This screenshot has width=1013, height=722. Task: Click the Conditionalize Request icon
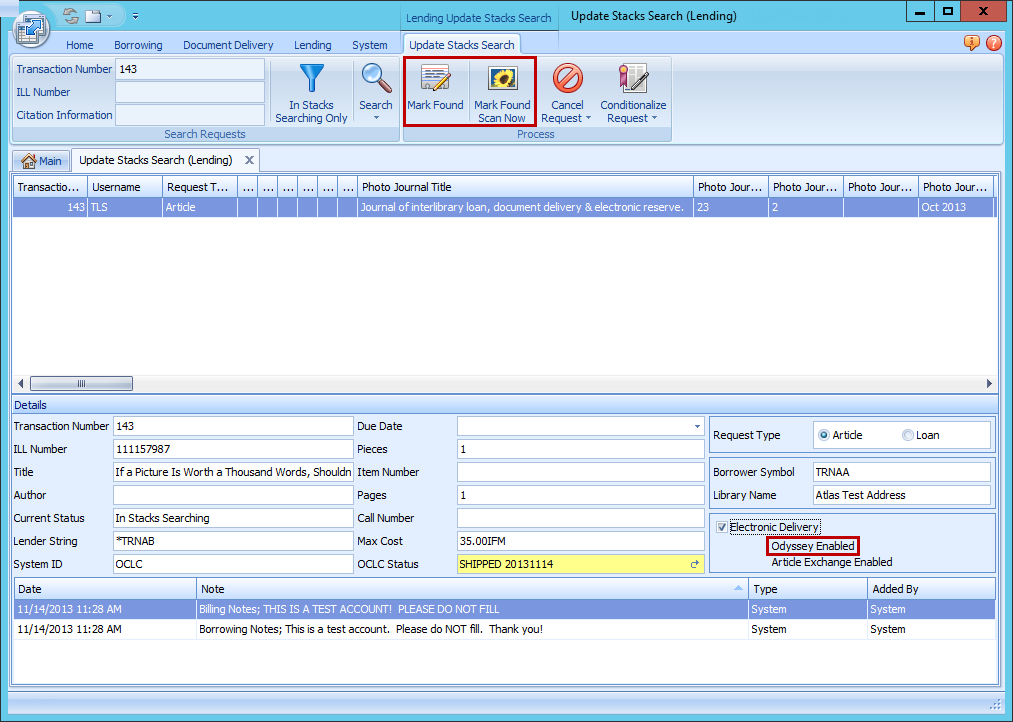[633, 80]
